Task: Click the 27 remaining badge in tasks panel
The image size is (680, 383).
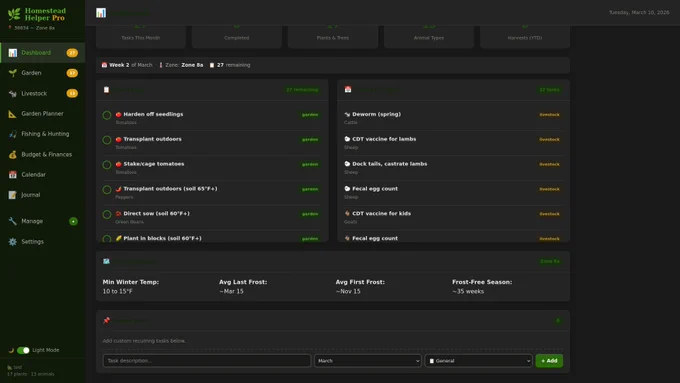Action: [302, 90]
